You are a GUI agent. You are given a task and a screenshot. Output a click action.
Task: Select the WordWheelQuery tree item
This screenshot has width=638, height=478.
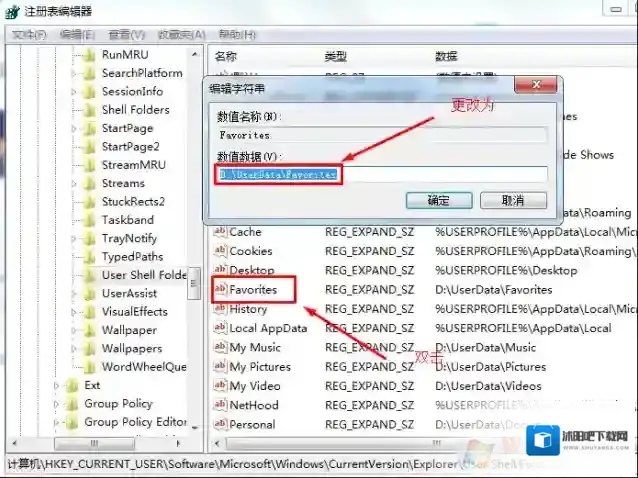click(x=144, y=367)
